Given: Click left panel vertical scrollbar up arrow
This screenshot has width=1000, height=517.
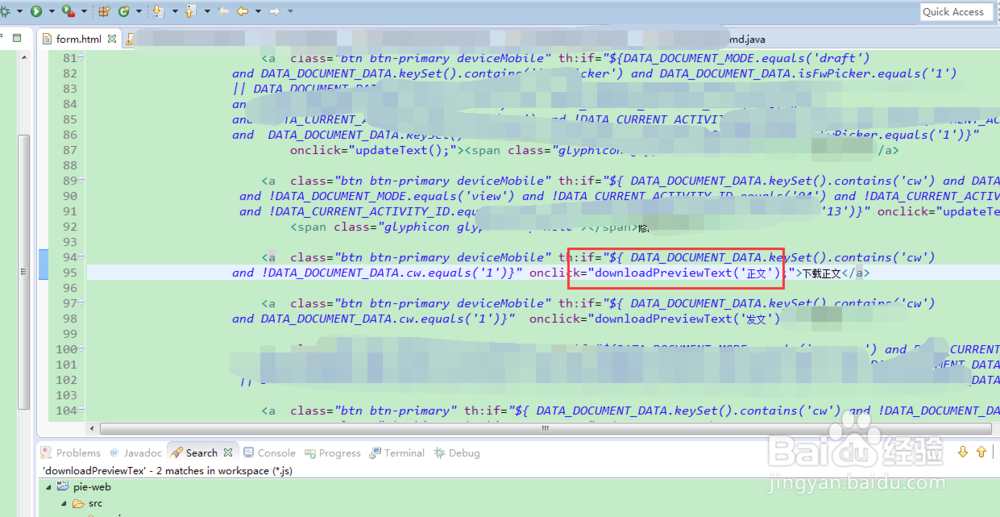Looking at the screenshot, I should [24, 58].
